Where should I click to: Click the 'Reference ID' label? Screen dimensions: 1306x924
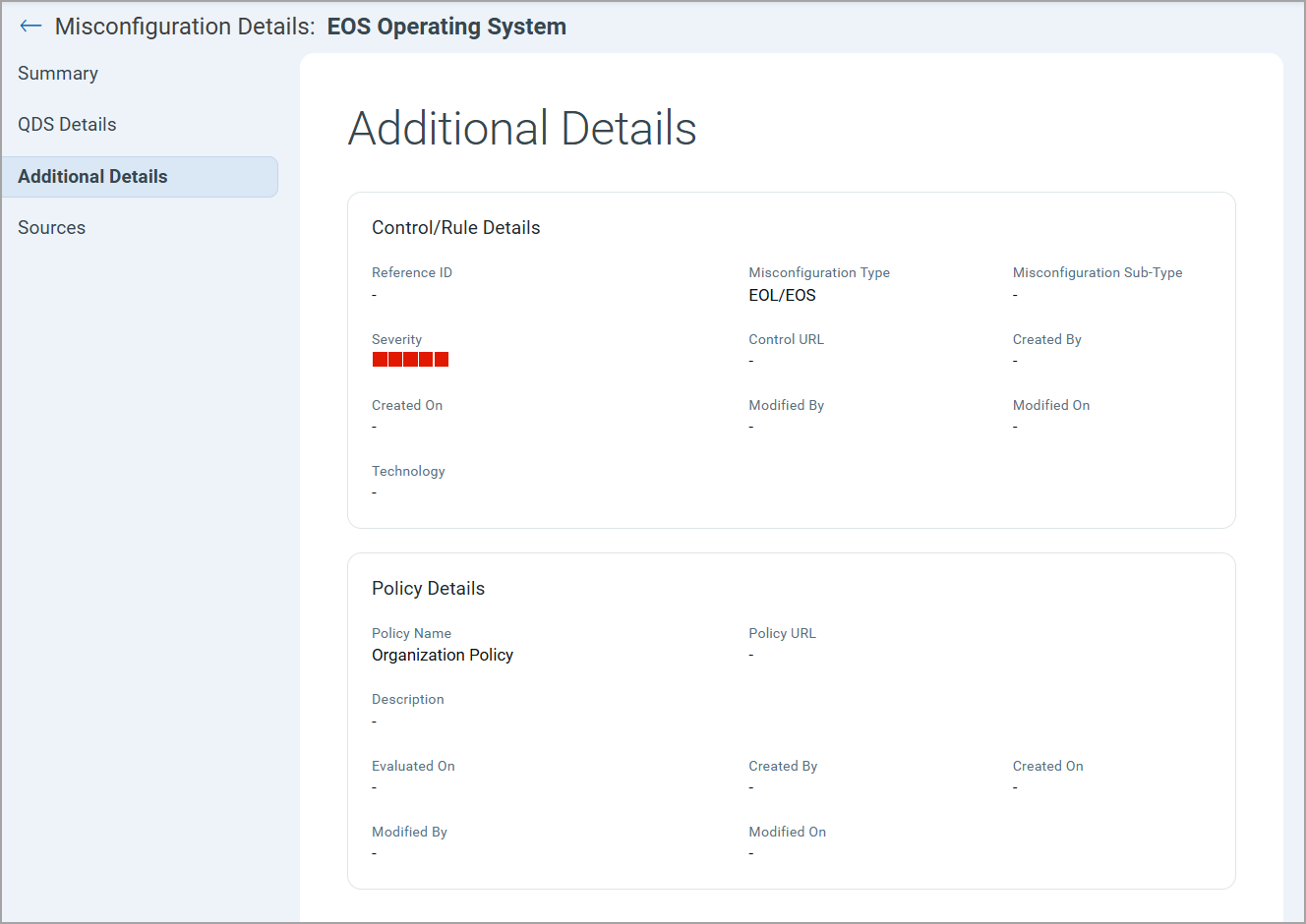(412, 273)
